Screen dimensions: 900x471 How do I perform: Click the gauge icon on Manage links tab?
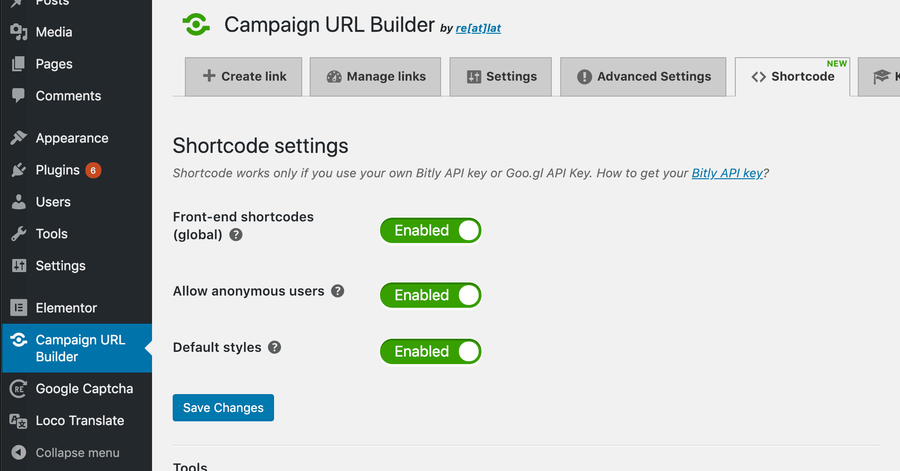click(x=333, y=76)
